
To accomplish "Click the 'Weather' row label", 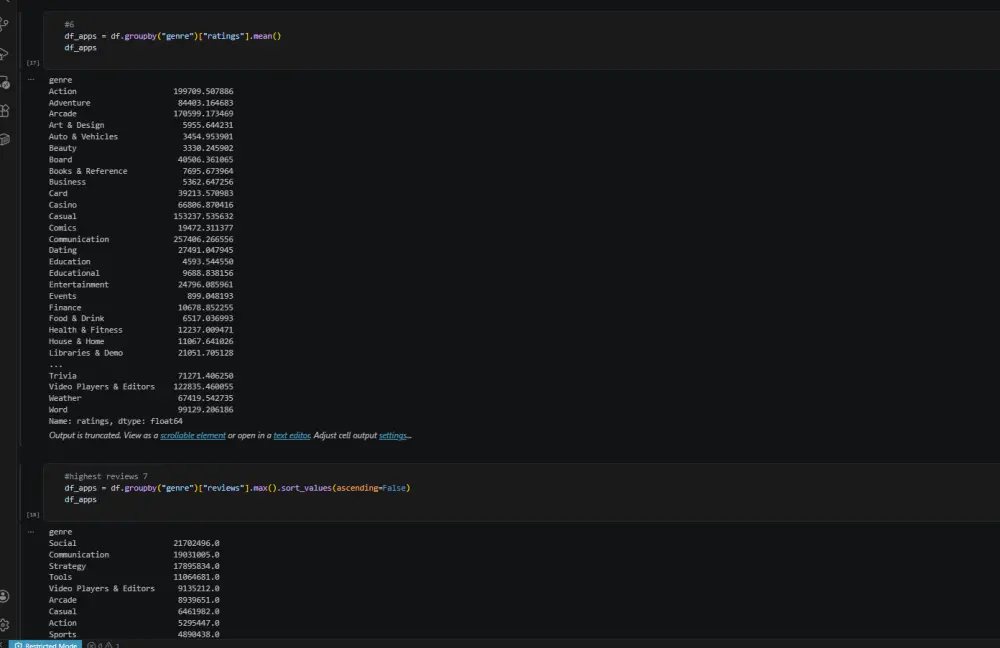I will (65, 398).
